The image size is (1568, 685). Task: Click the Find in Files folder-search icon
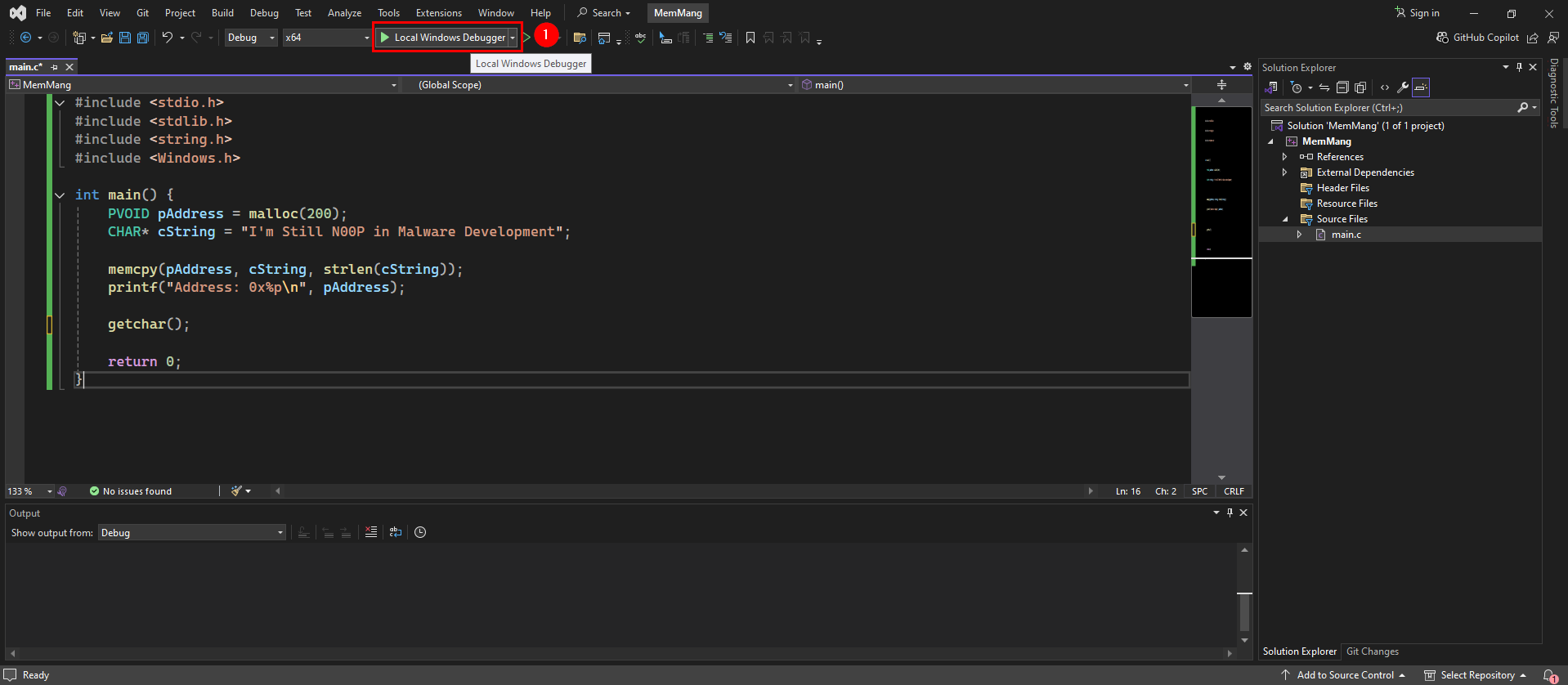(580, 38)
